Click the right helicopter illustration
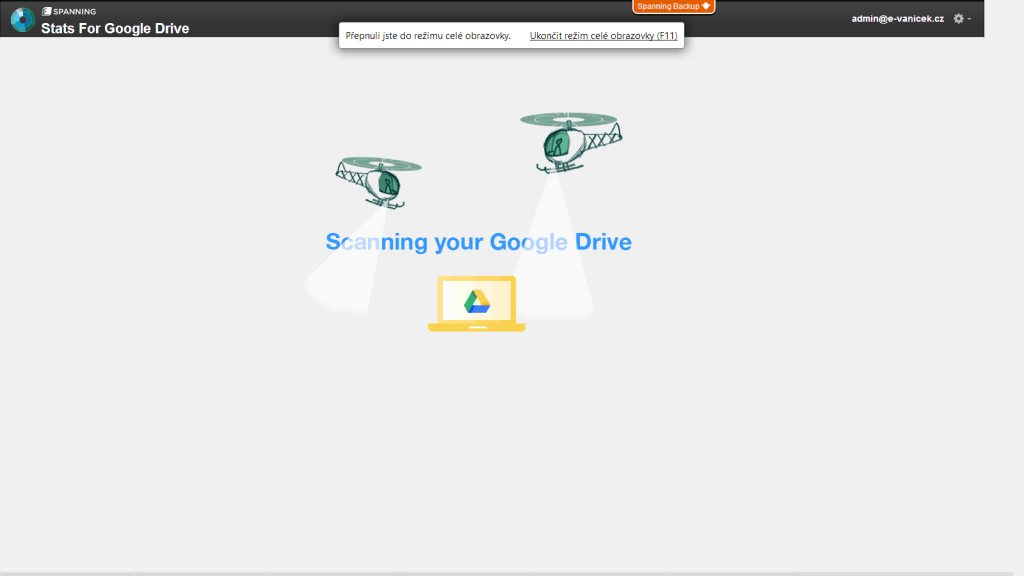1024x576 pixels. [570, 142]
